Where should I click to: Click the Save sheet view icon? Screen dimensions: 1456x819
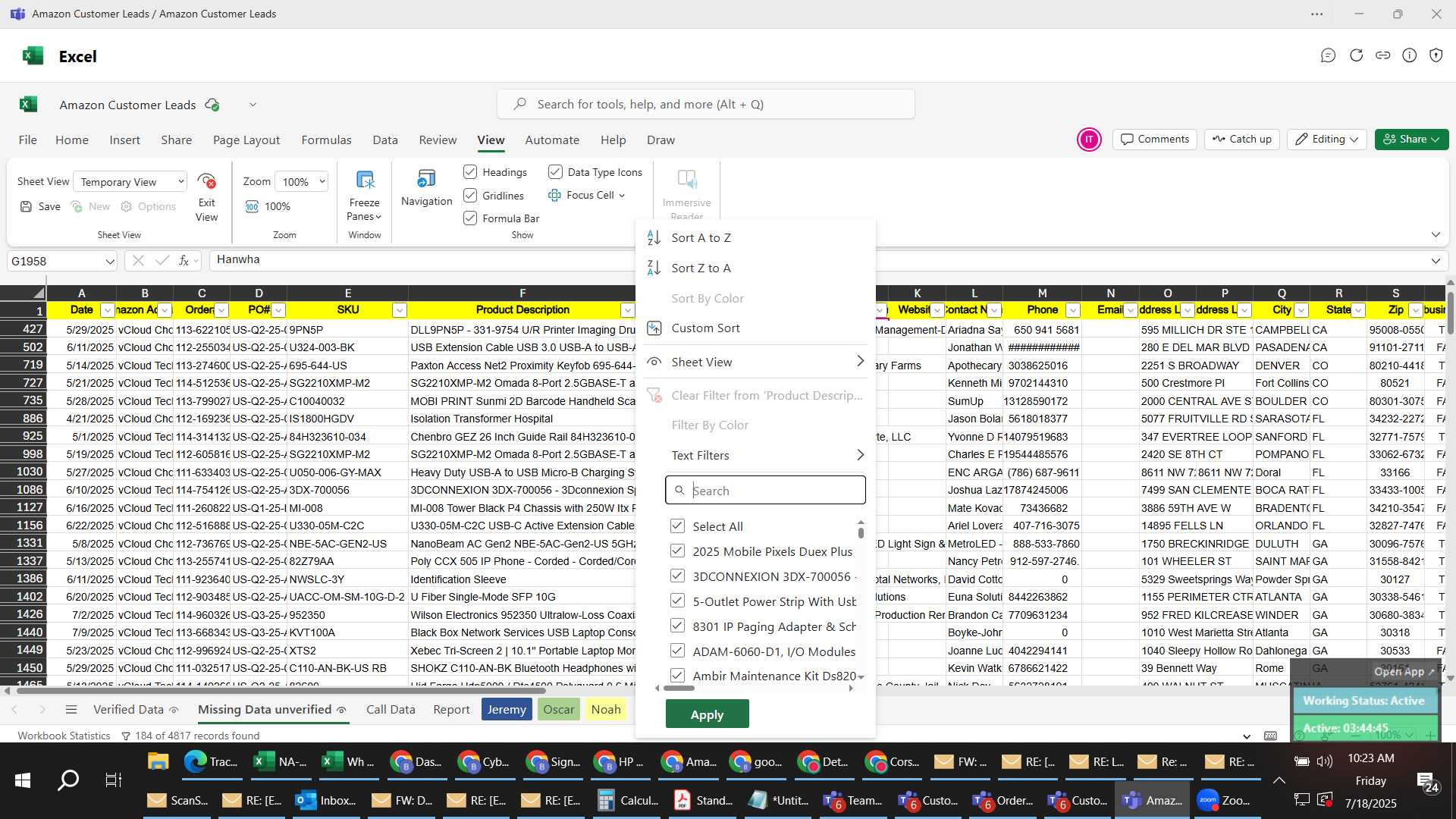[27, 206]
